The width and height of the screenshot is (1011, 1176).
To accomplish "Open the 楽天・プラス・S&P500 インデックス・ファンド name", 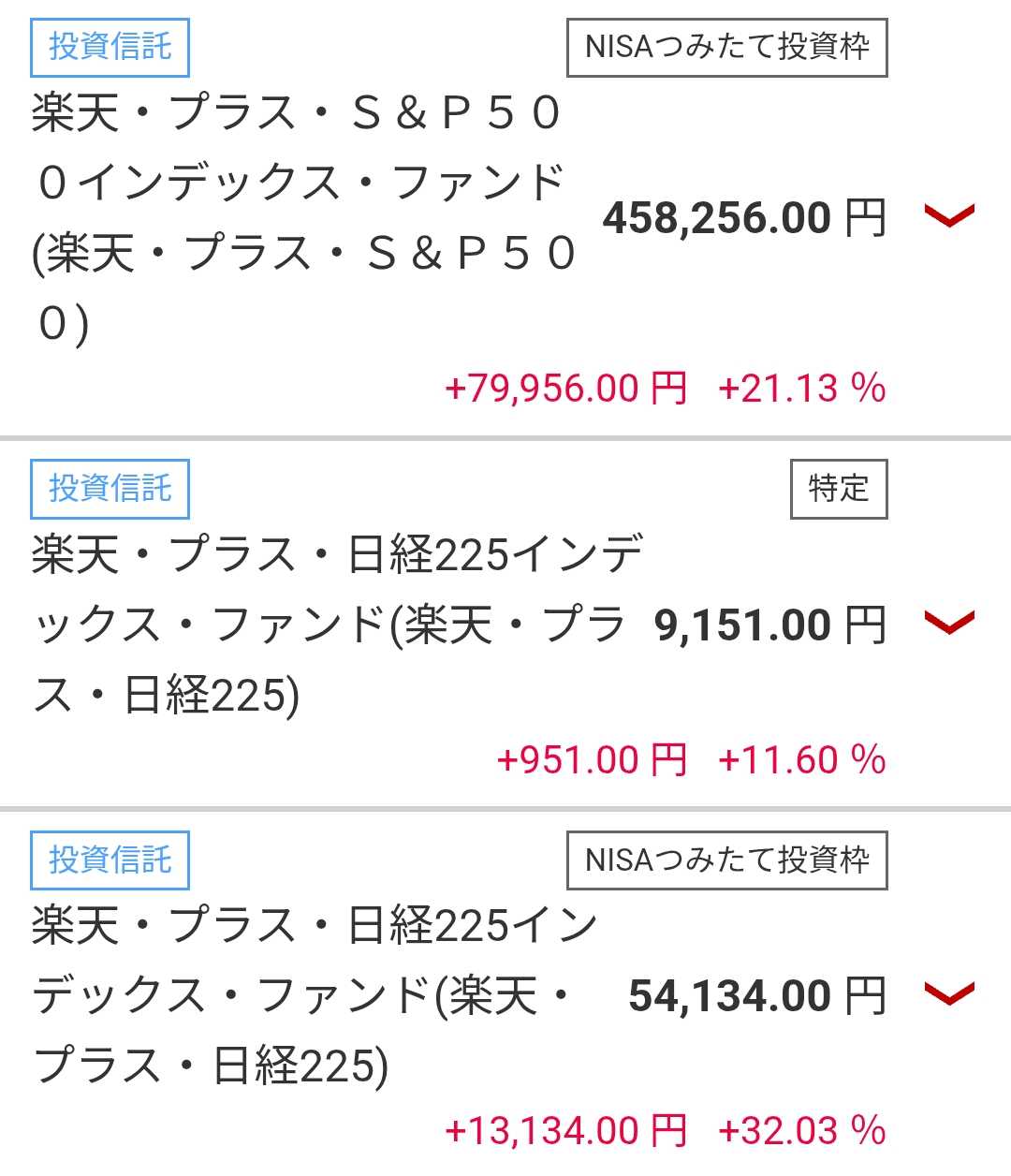I will pyautogui.click(x=300, y=217).
